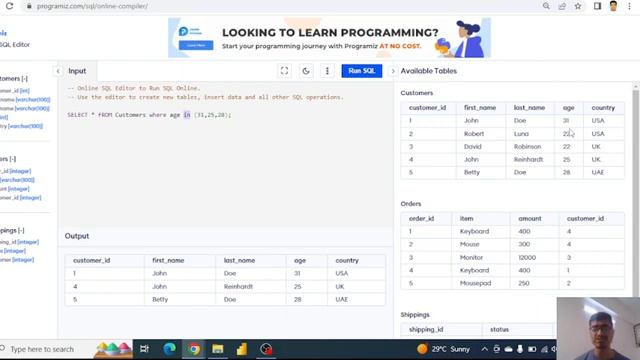Click the shipping_id column header
Screen dimensions: 640x360
pyautogui.click(x=426, y=329)
